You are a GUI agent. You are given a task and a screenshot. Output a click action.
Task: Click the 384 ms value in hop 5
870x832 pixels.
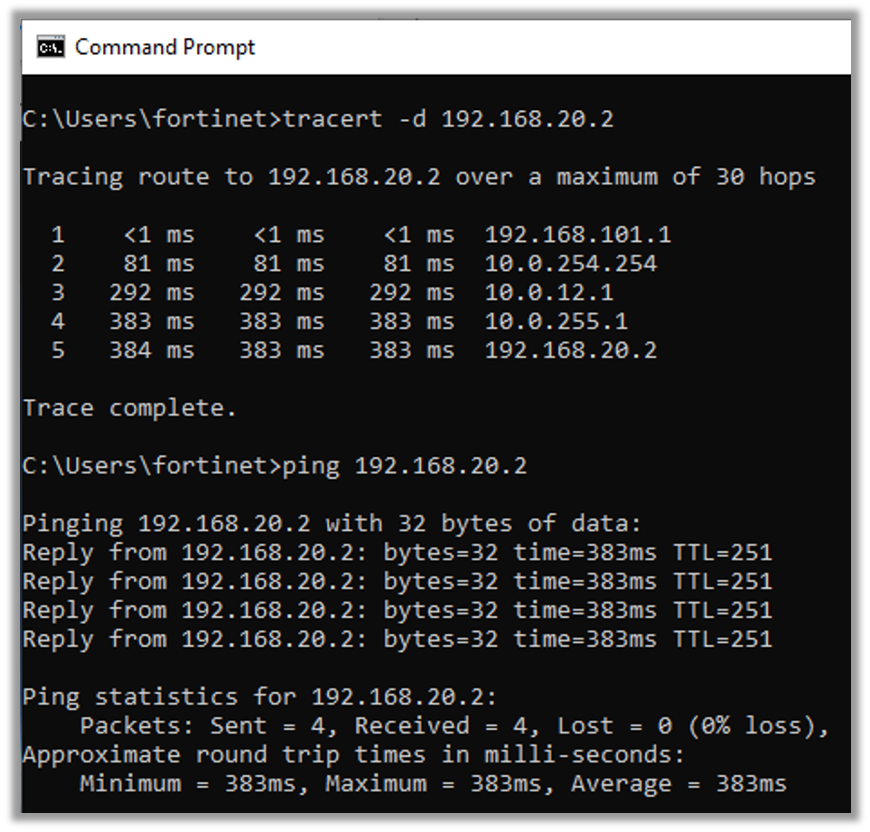pyautogui.click(x=152, y=351)
